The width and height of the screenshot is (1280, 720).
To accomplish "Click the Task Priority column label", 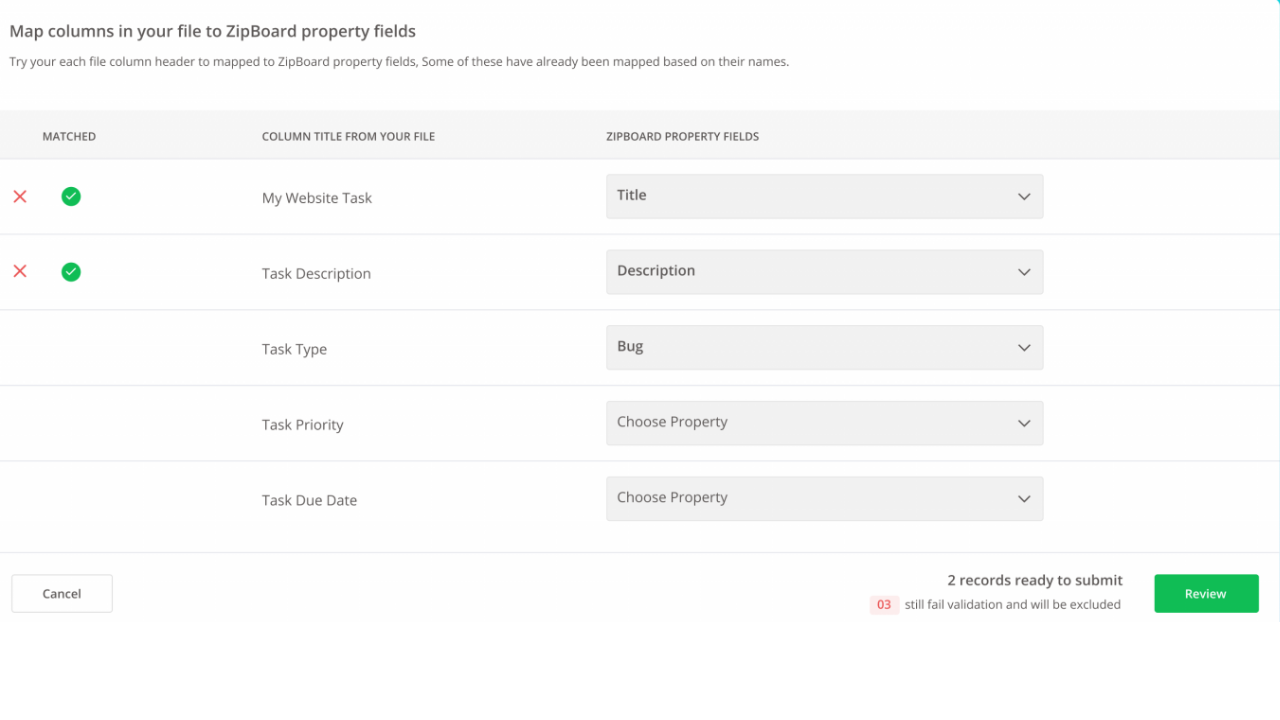I will (302, 425).
